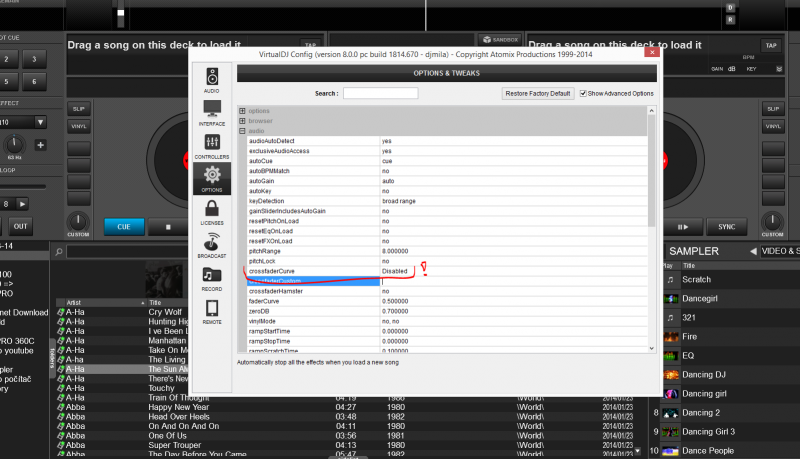Open the Record section

(212, 278)
